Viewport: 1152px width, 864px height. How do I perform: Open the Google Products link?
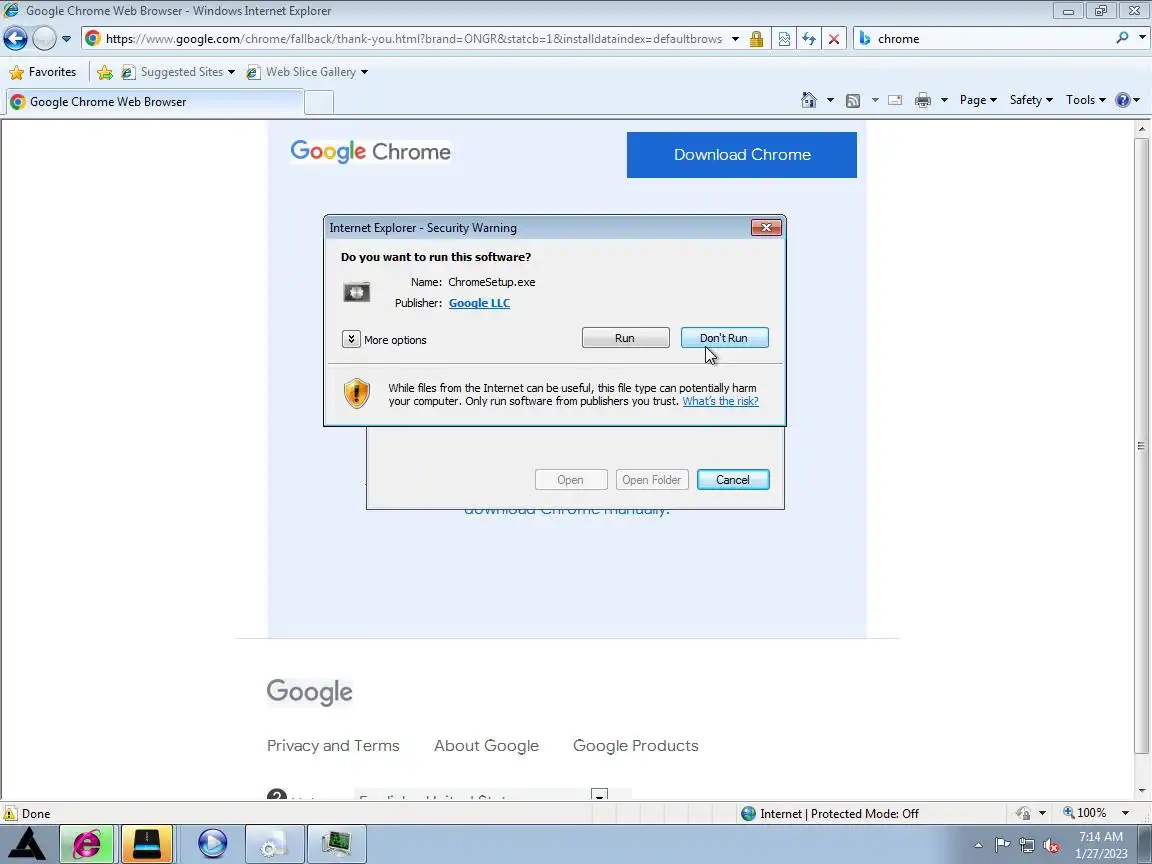636,746
